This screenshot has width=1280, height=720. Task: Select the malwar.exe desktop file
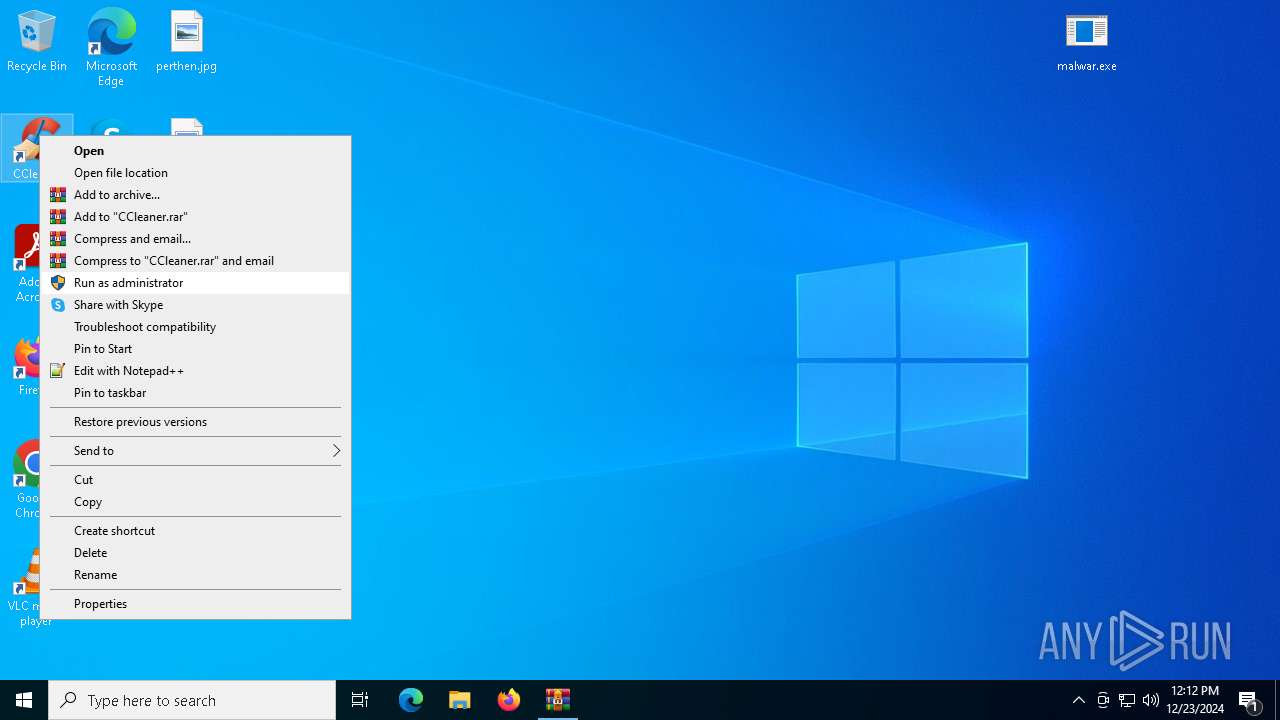click(x=1086, y=42)
